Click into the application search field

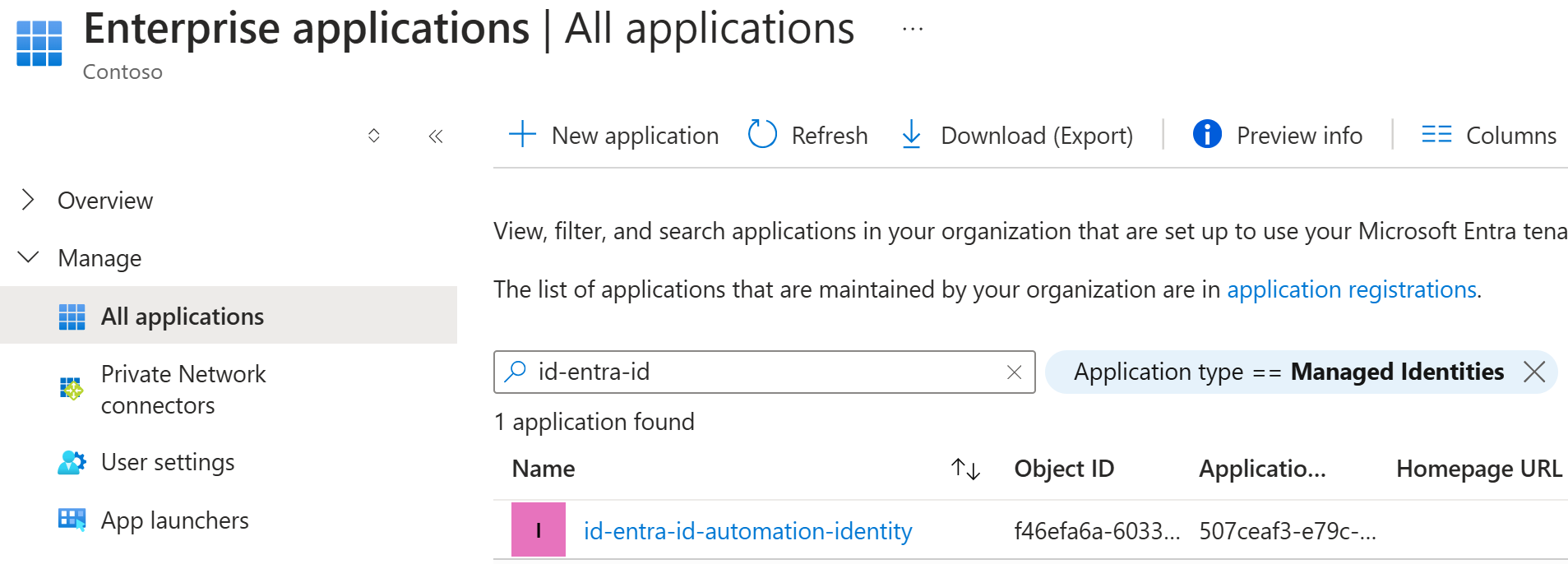764,372
